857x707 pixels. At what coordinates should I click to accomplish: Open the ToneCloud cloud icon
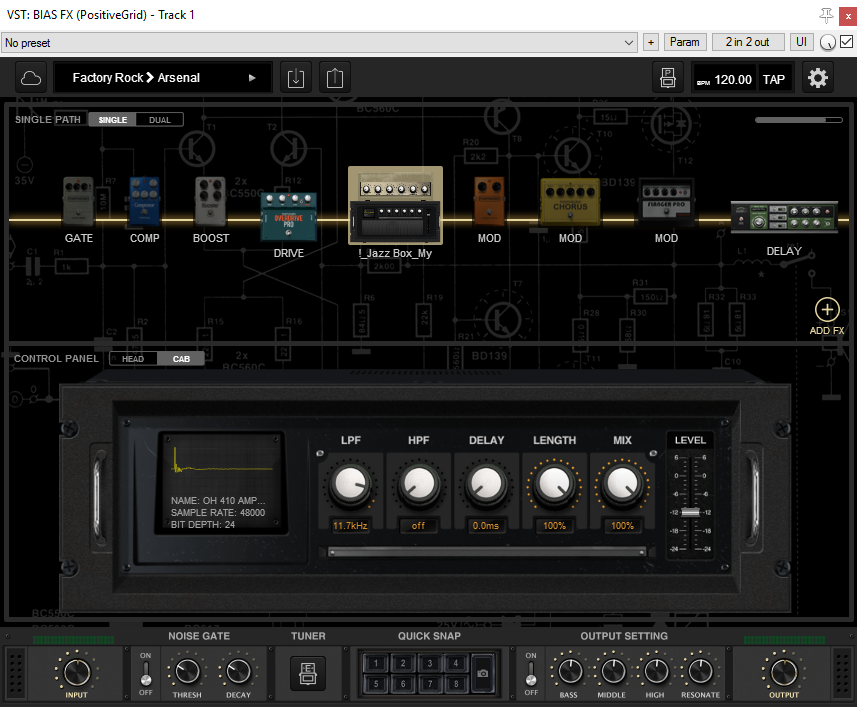[x=31, y=79]
